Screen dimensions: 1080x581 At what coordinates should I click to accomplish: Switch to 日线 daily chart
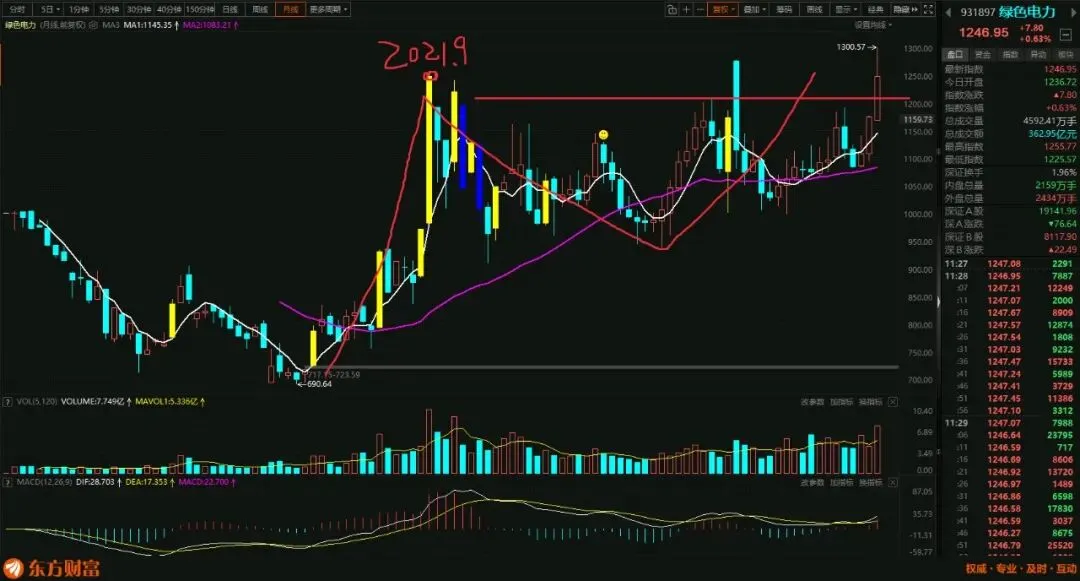(230, 10)
